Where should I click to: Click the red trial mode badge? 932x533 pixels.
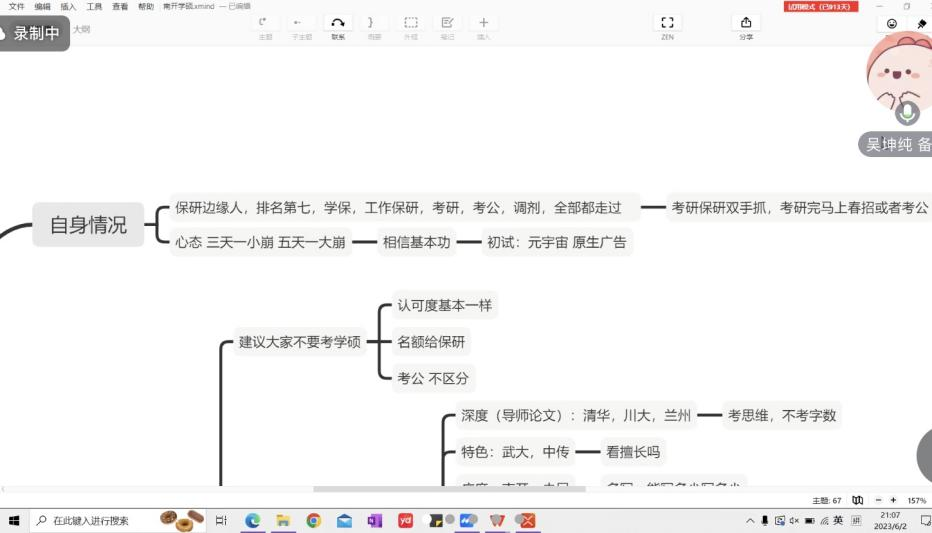click(820, 7)
